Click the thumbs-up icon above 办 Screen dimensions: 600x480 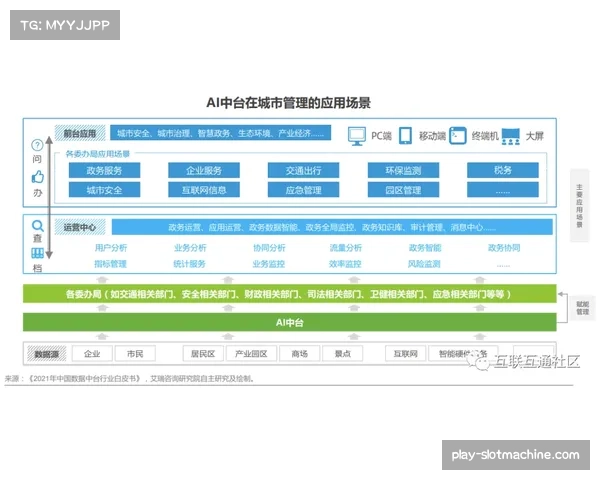[x=38, y=176]
